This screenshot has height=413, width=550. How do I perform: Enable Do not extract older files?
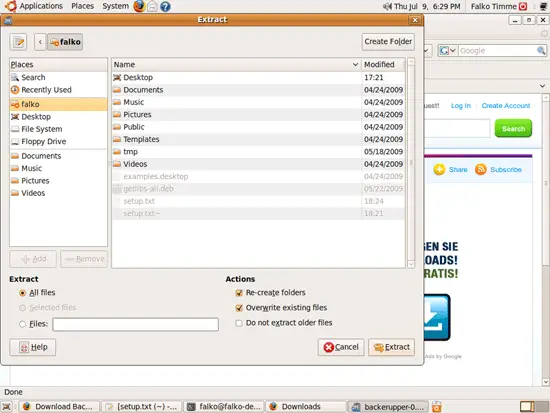coord(284,323)
